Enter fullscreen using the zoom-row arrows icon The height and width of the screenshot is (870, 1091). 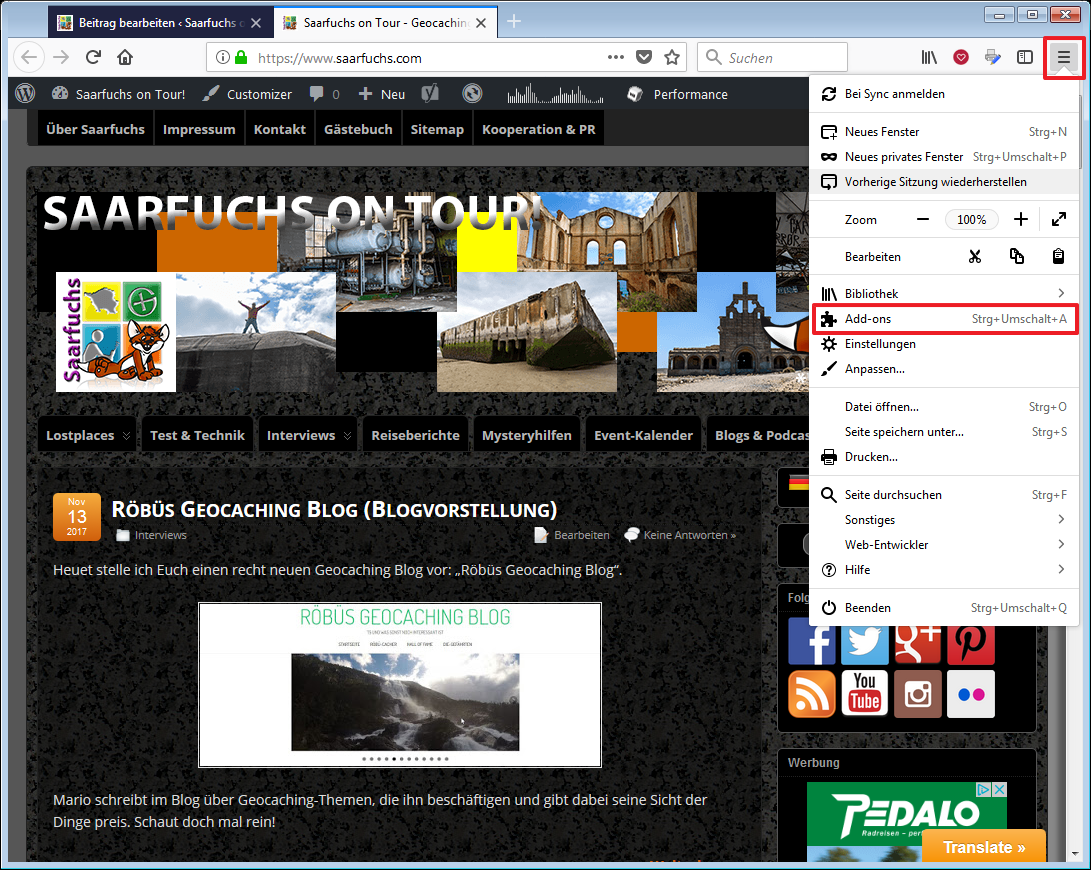coord(1059,220)
